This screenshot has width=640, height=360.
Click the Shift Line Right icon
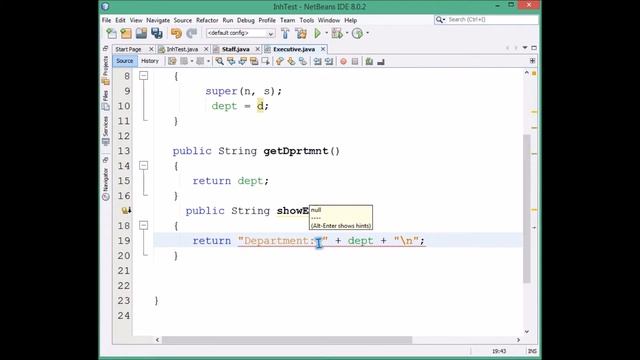[x=329, y=61]
